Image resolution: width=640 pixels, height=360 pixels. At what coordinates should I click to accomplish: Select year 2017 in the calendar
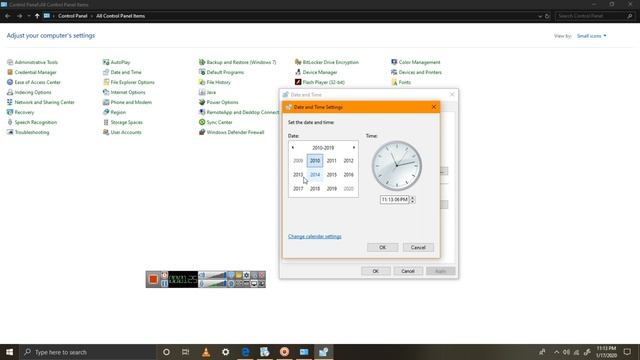(x=298, y=189)
